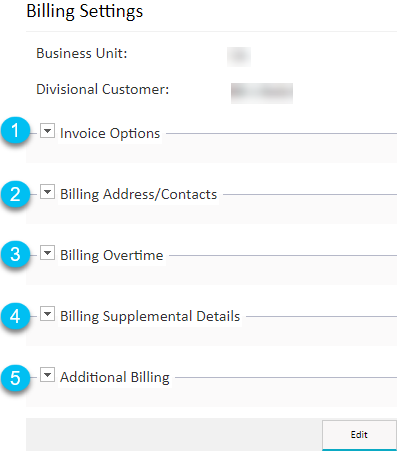Expand the Billing Supplemental Details arrow

47,314
